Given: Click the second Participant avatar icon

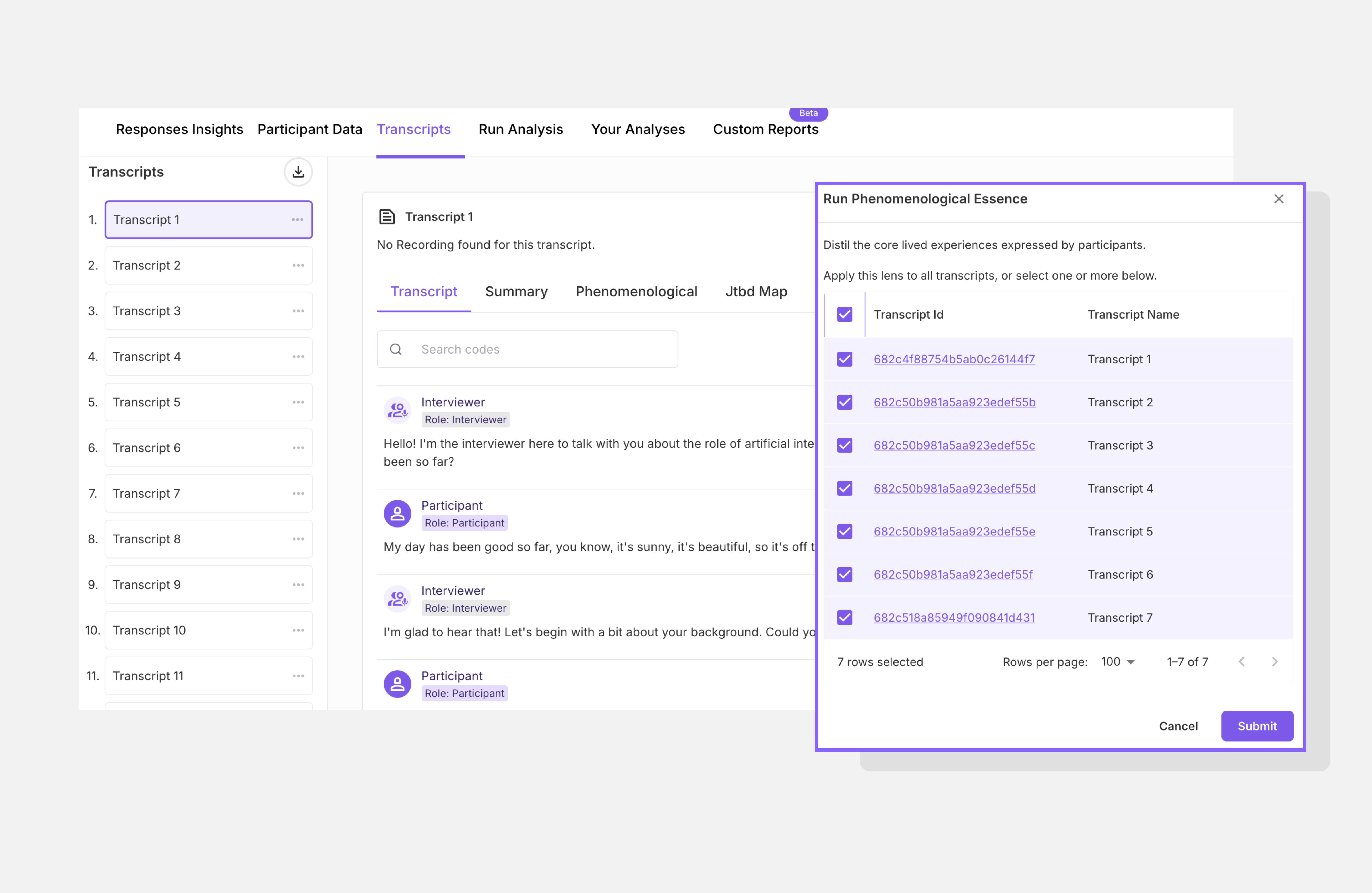Looking at the screenshot, I should pyautogui.click(x=398, y=684).
